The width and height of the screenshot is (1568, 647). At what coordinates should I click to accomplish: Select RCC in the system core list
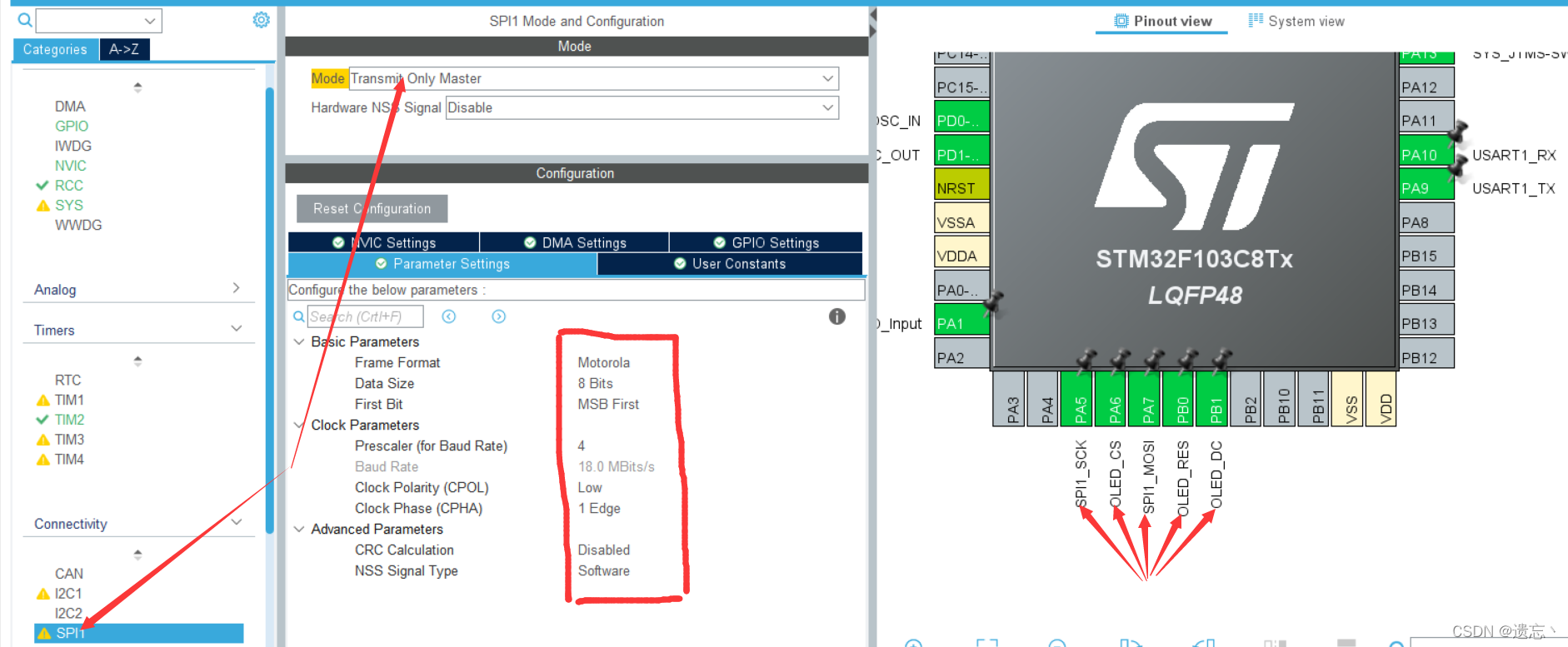pyautogui.click(x=69, y=185)
